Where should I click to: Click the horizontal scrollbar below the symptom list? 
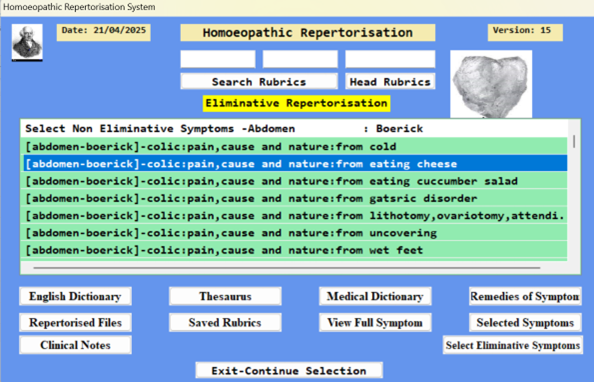[287, 268]
